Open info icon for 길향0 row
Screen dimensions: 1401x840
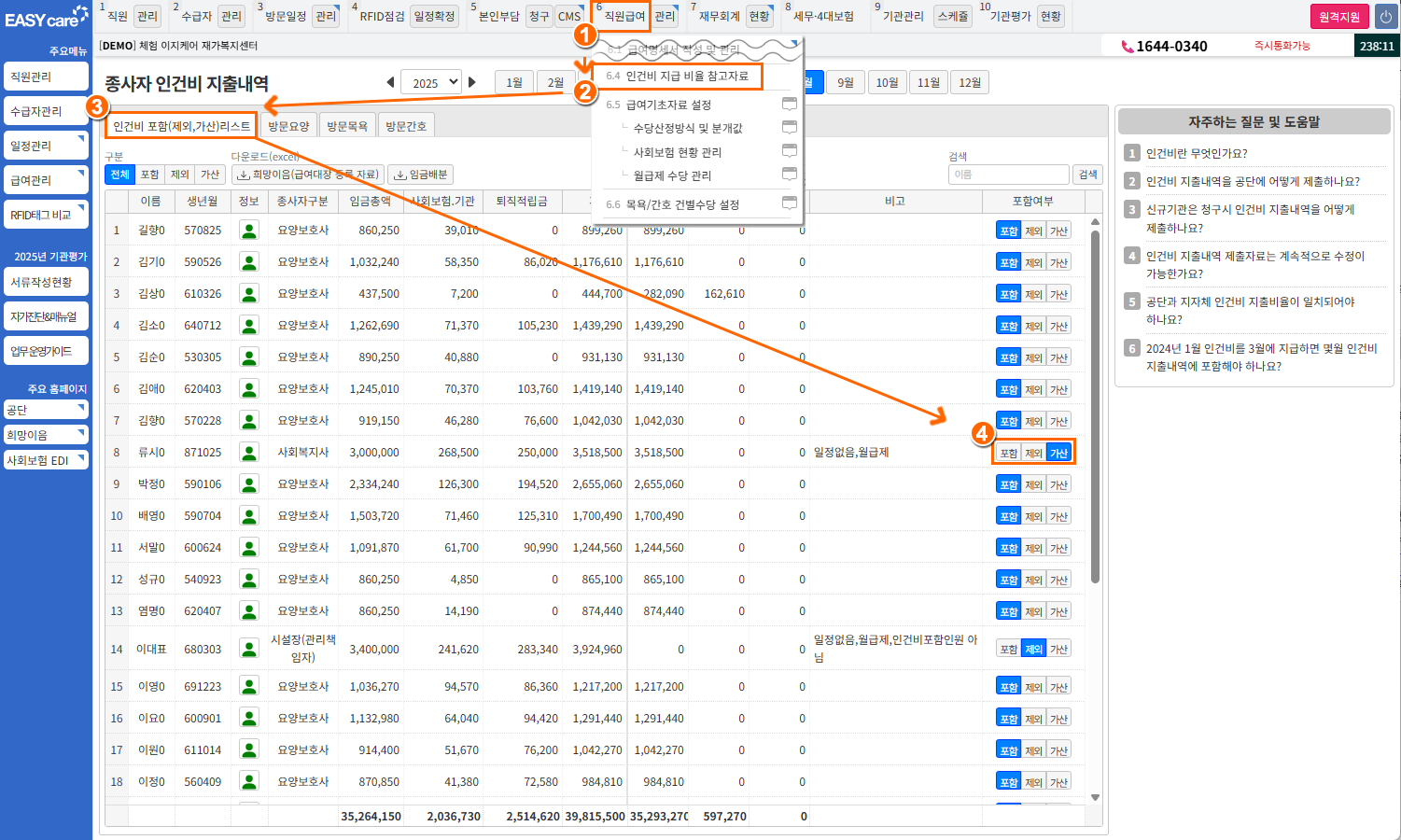(249, 231)
